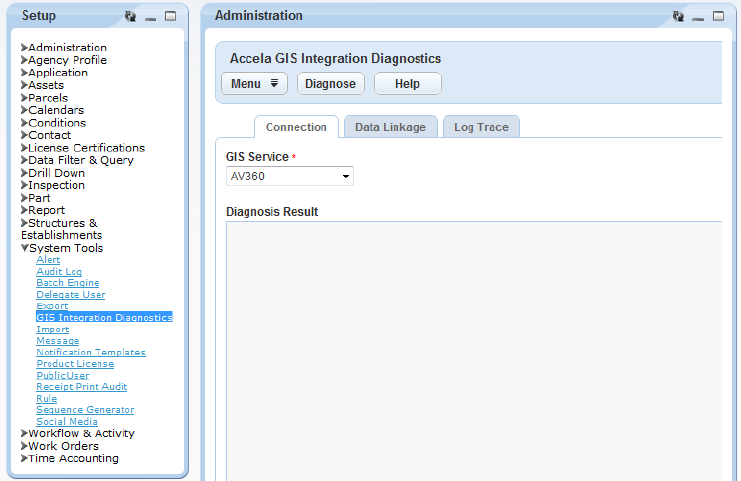Expand the Agency Profile node

click(x=24, y=60)
